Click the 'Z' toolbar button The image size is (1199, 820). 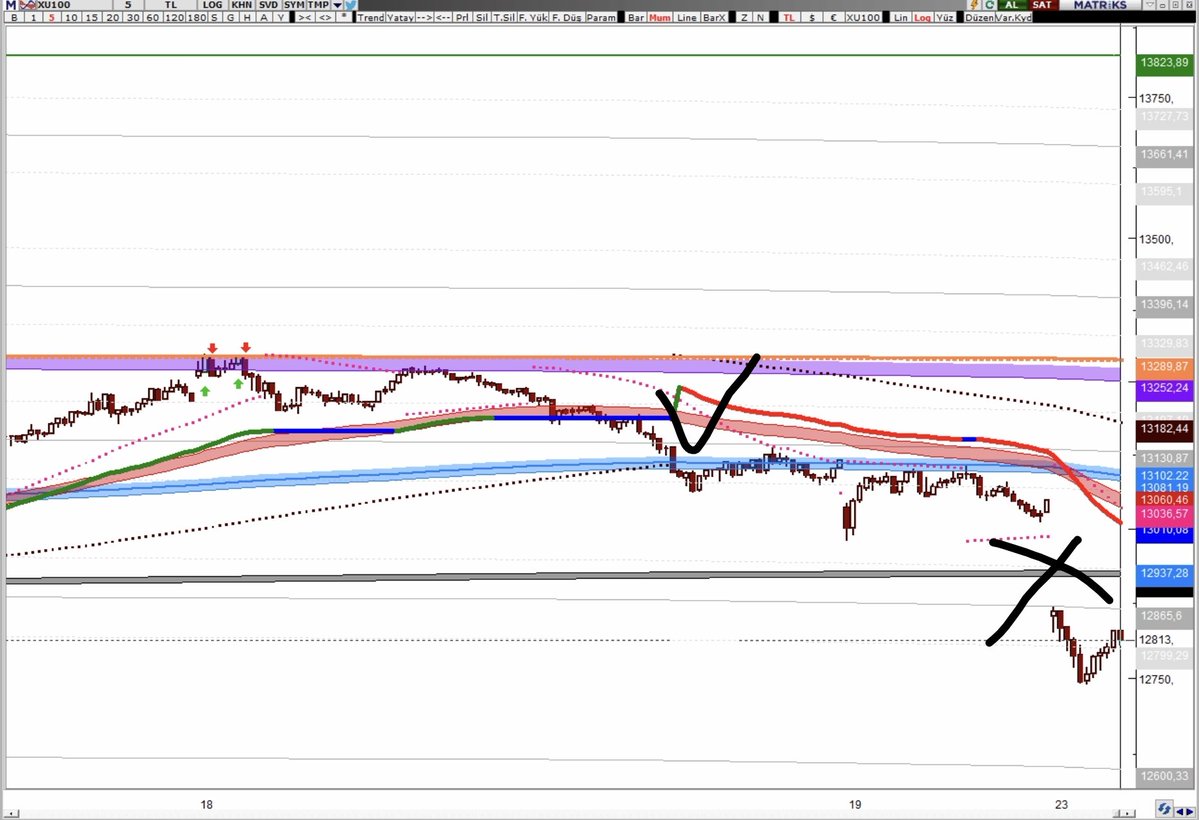coord(744,17)
